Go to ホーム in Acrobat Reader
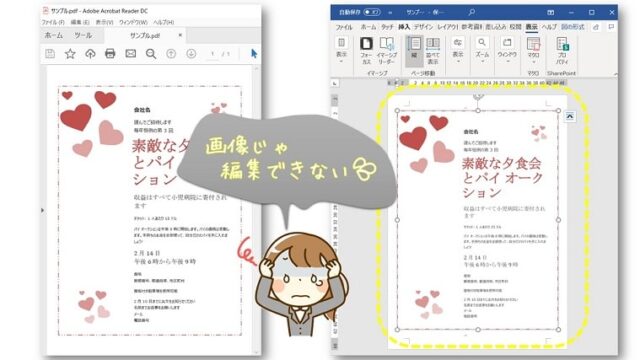The image size is (640, 360). [x=54, y=36]
